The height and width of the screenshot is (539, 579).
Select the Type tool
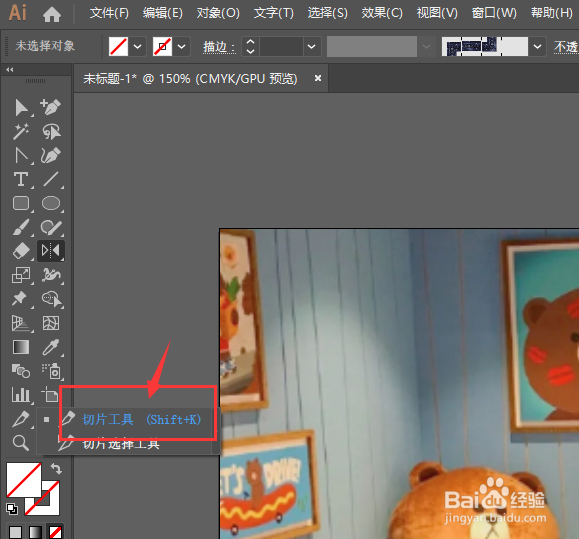[21, 179]
